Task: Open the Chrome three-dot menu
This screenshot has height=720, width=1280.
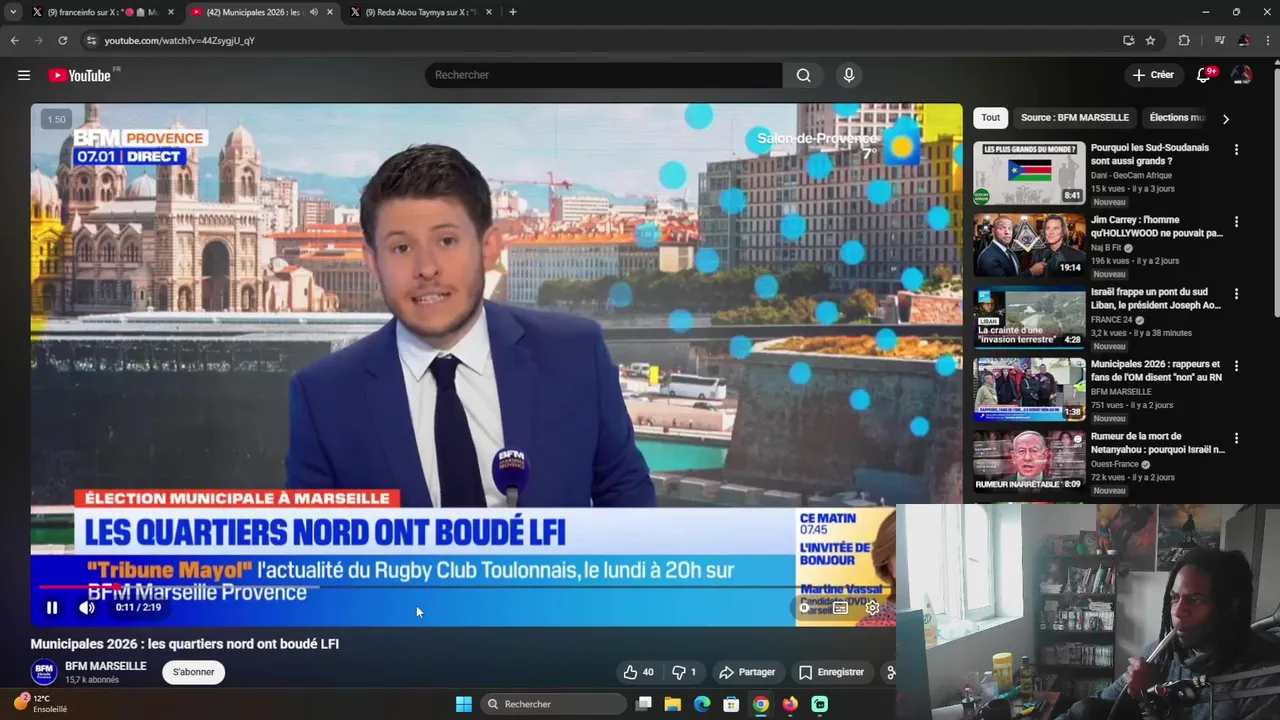Action: pos(1266,40)
